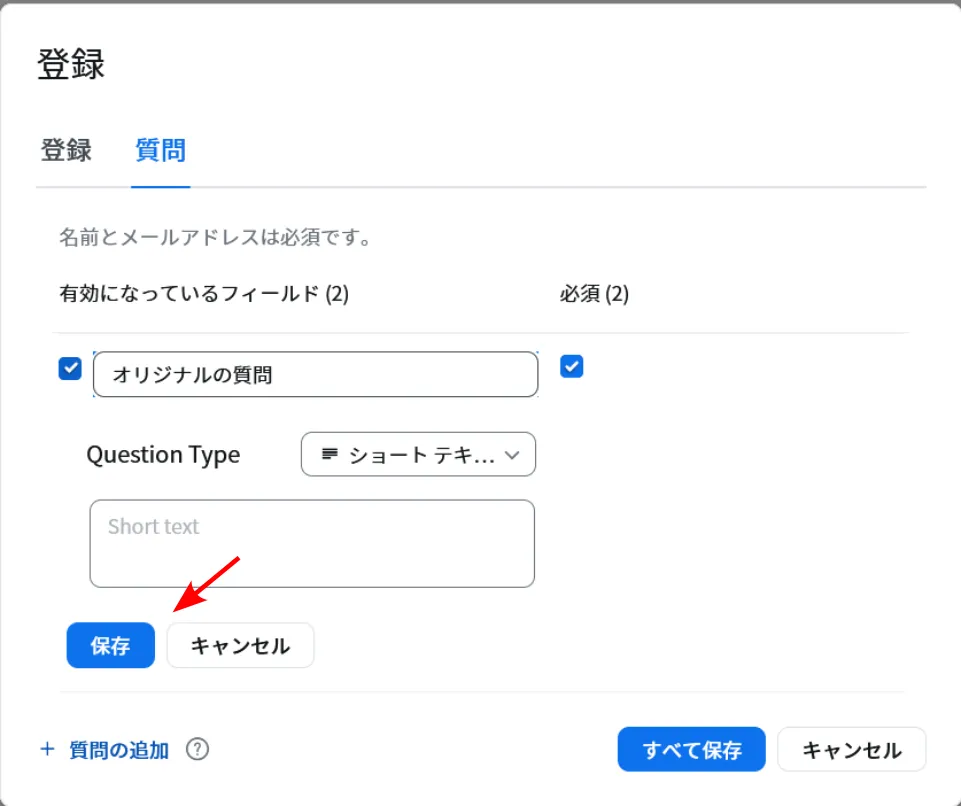961x806 pixels.
Task: Open the Question Type dropdown
Action: point(418,455)
